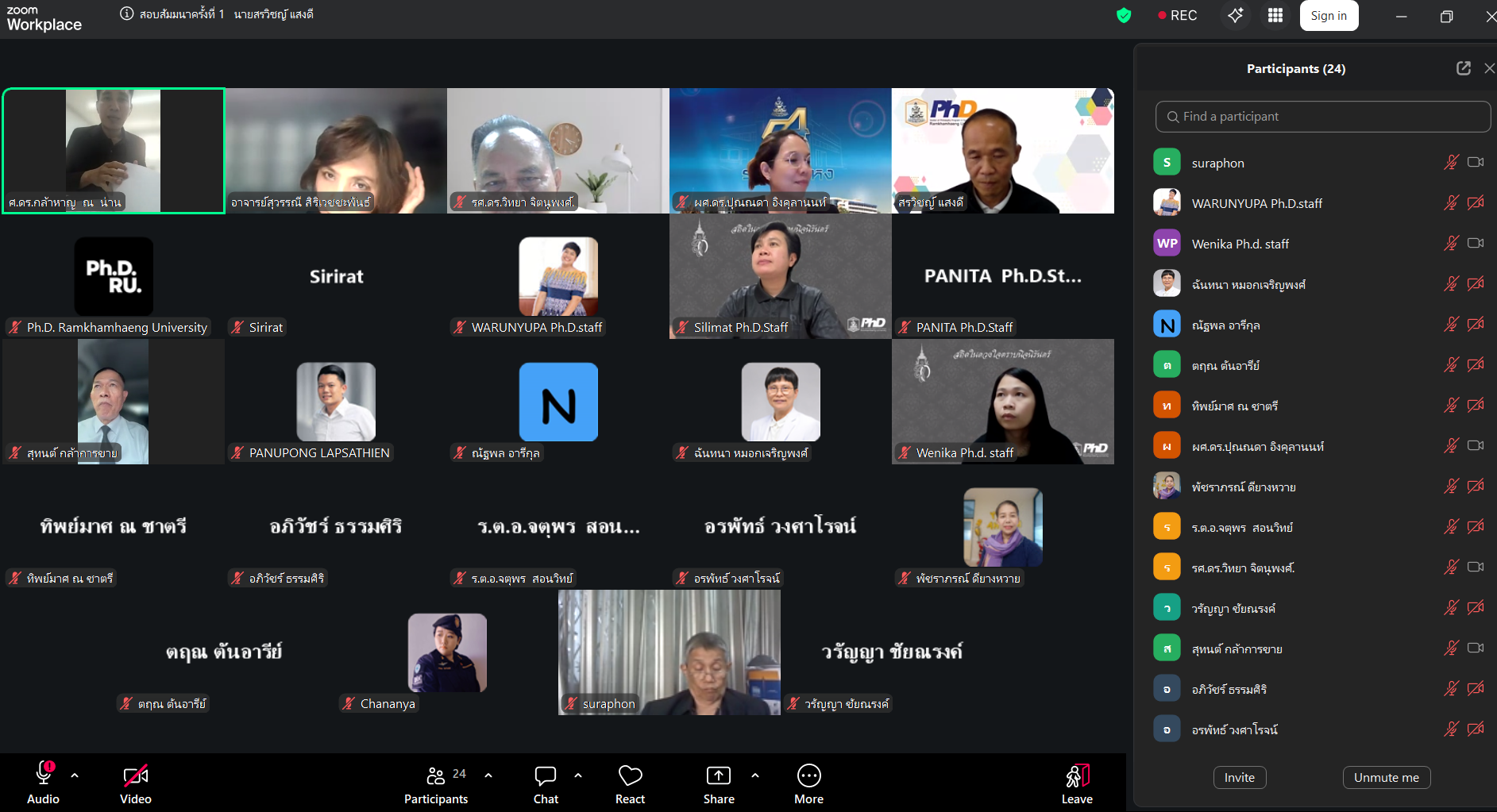Expand the share options arrow
The width and height of the screenshot is (1497, 812).
[755, 775]
